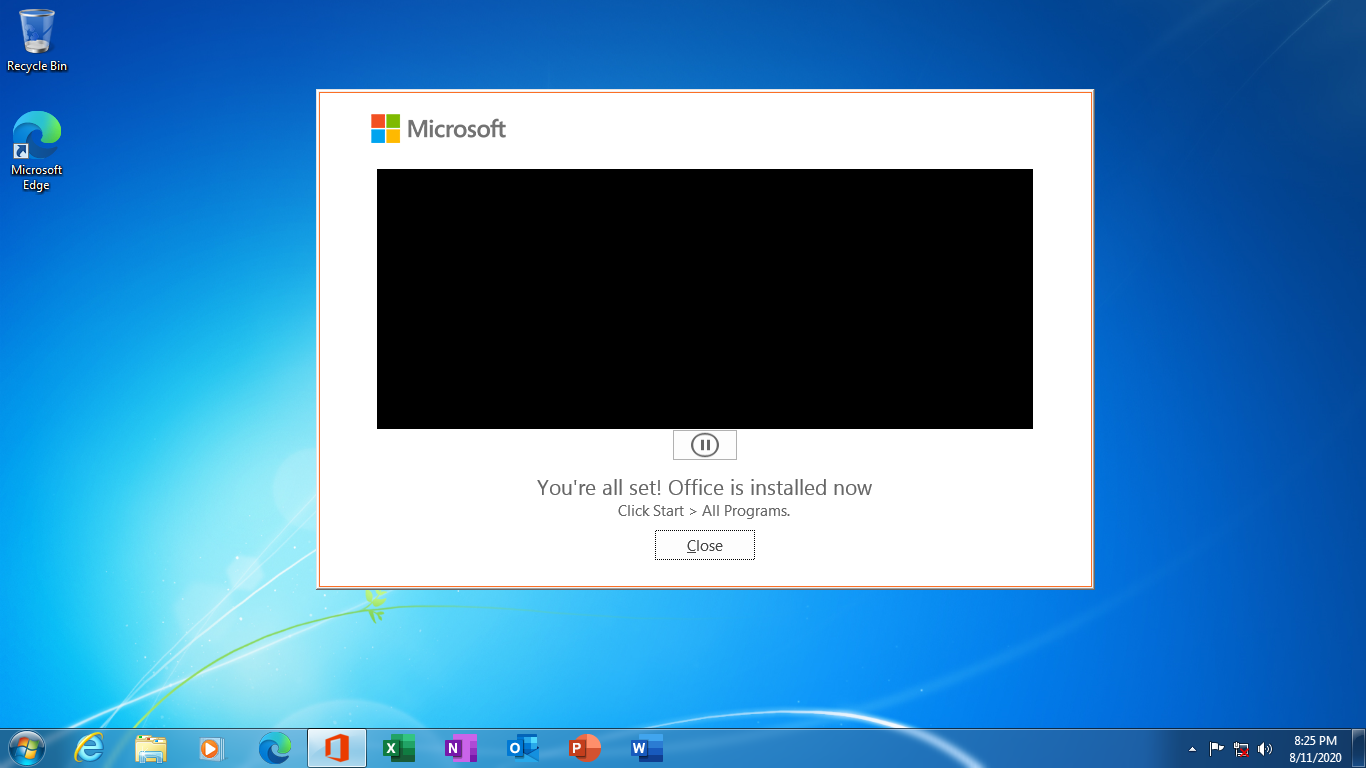The image size is (1366, 768).
Task: Select the Office installer taskbar icon
Action: tap(337, 748)
